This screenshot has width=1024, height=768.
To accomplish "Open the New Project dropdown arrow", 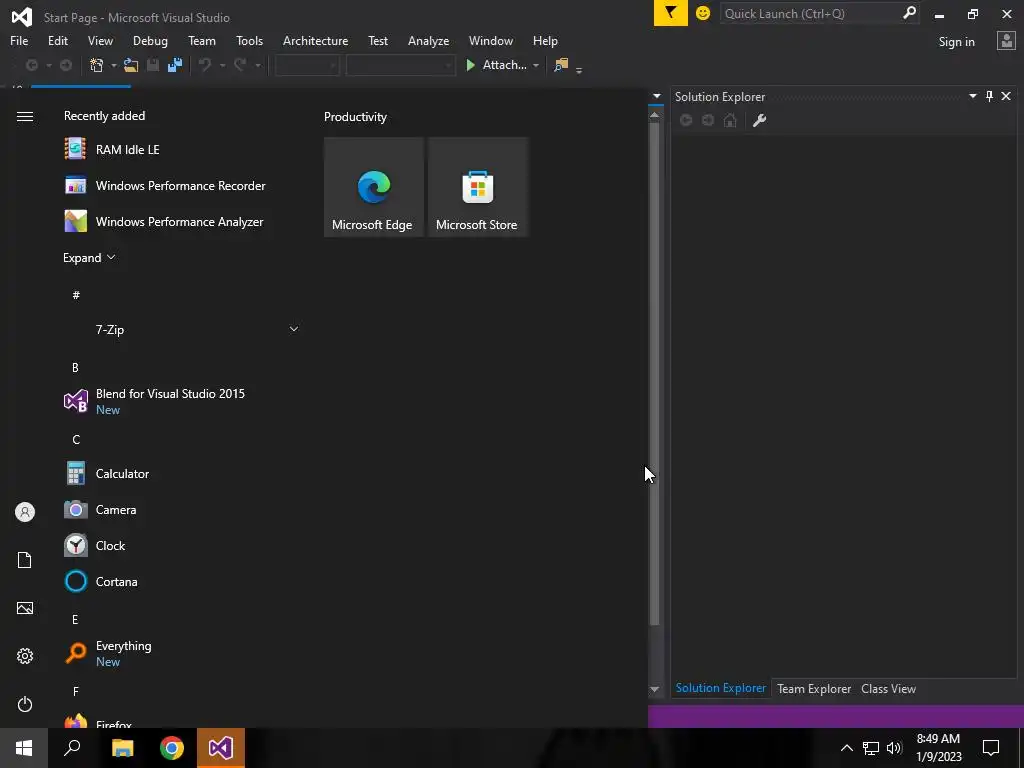I will click(x=114, y=65).
